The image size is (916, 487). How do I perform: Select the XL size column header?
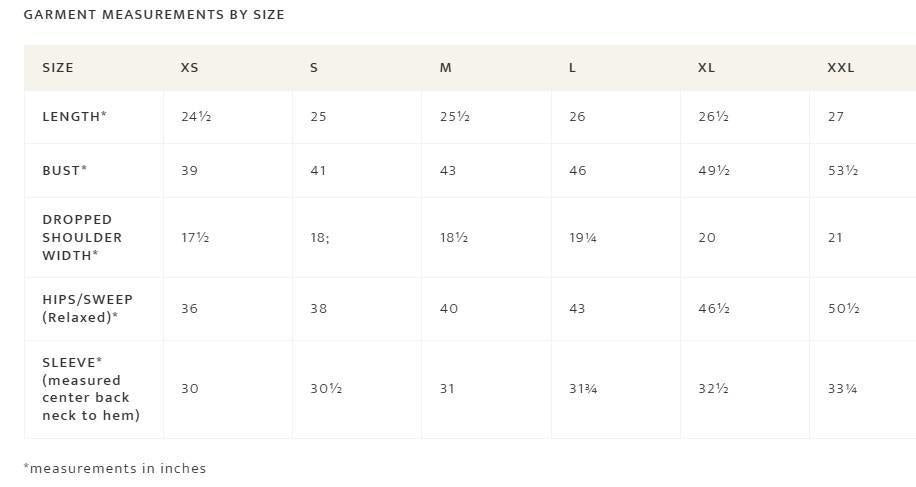[706, 68]
